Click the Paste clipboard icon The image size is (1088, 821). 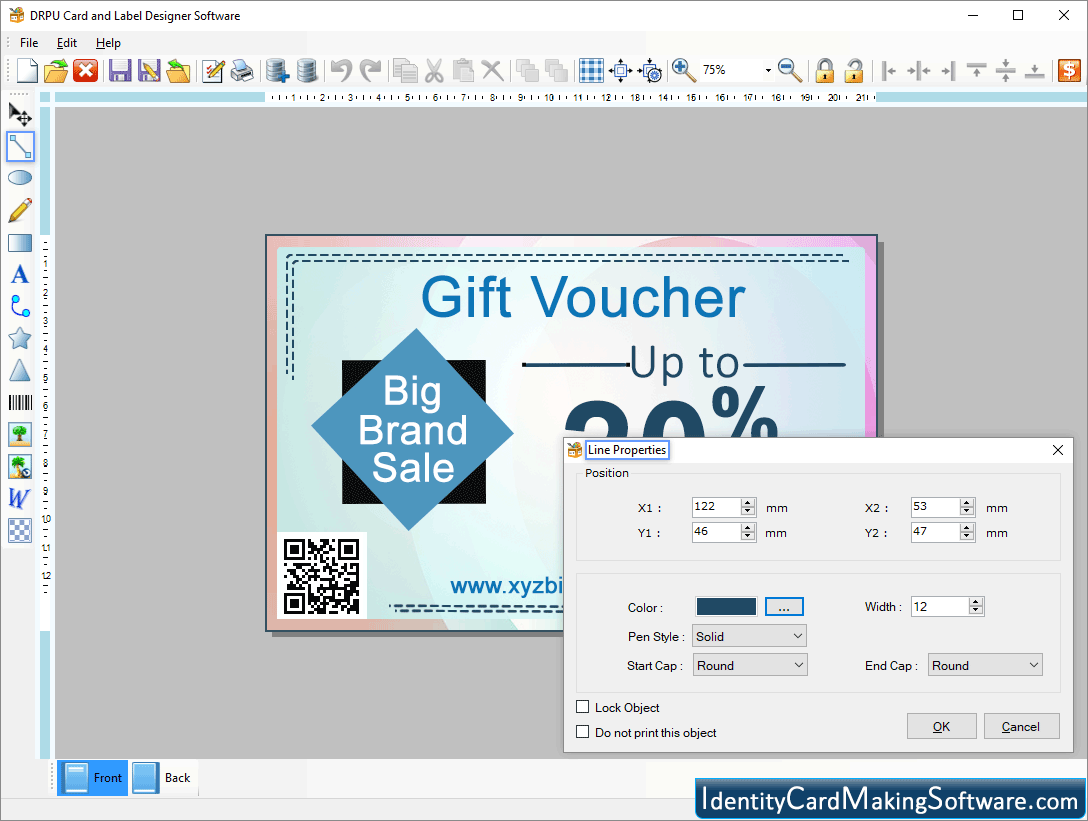click(463, 70)
